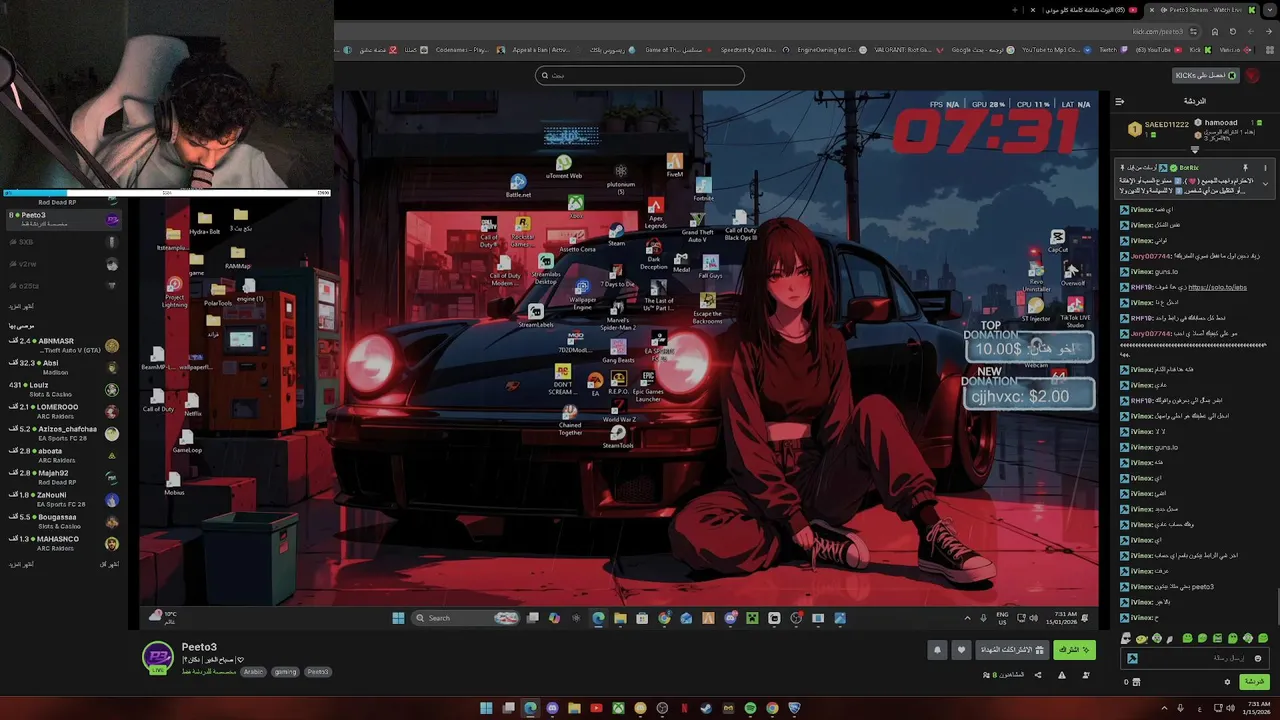Open the Twitch bookmark

point(1113,50)
